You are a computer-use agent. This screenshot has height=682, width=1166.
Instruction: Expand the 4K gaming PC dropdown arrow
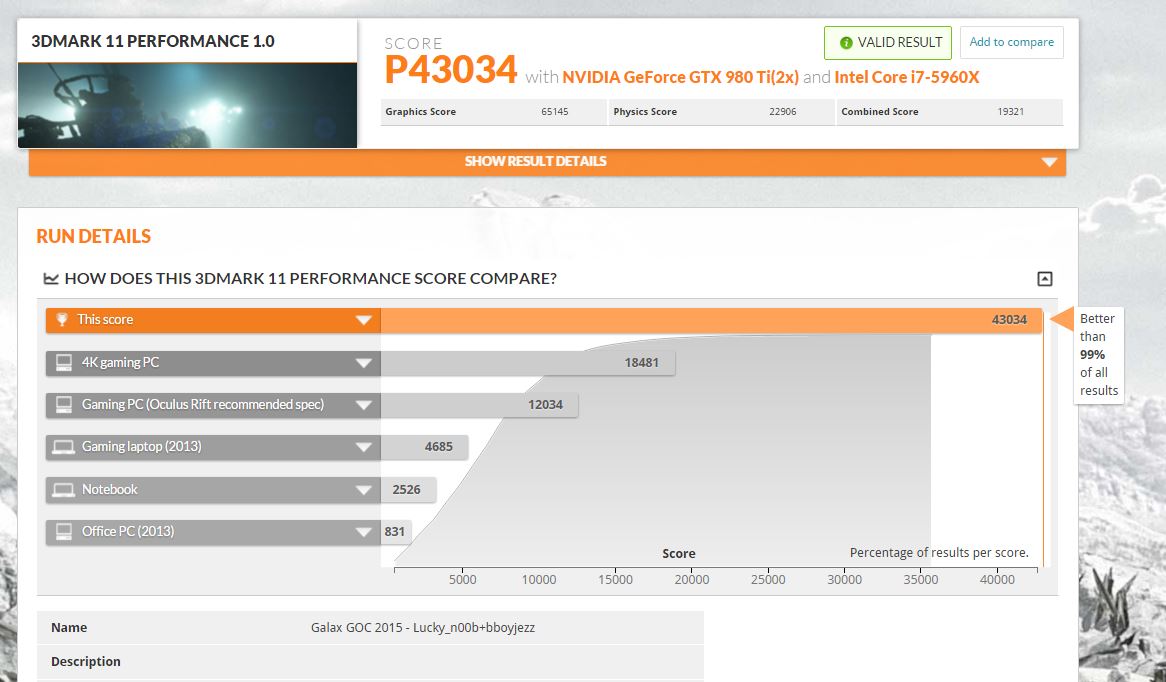point(364,363)
